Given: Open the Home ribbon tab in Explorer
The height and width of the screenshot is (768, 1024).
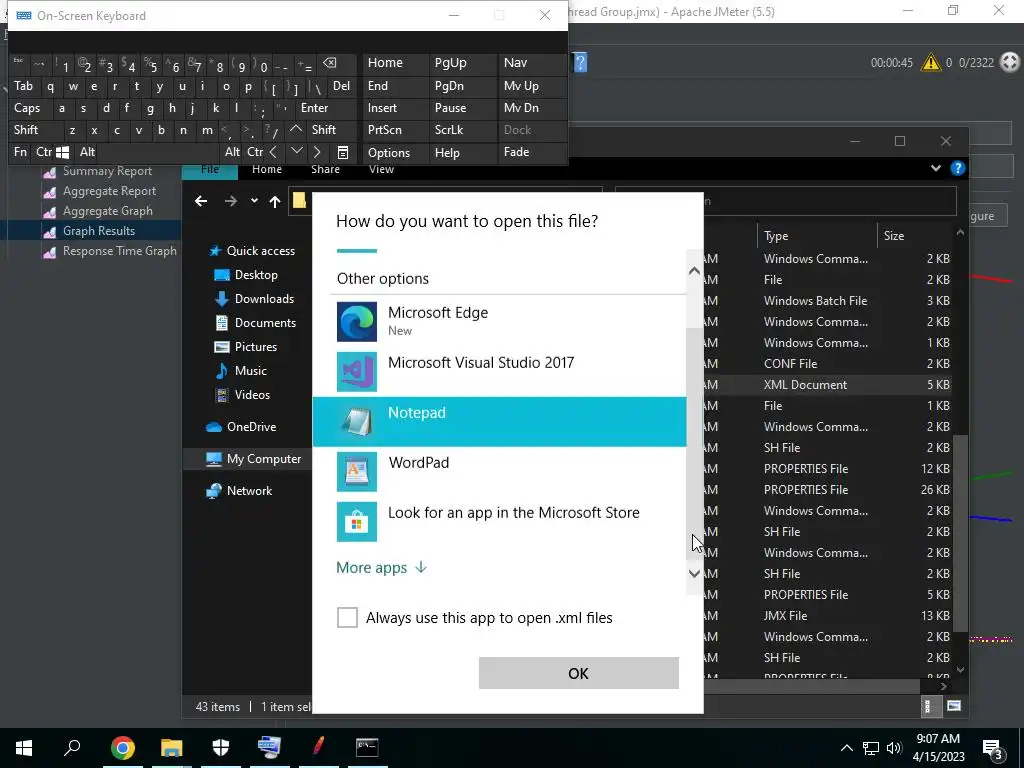Looking at the screenshot, I should (267, 170).
